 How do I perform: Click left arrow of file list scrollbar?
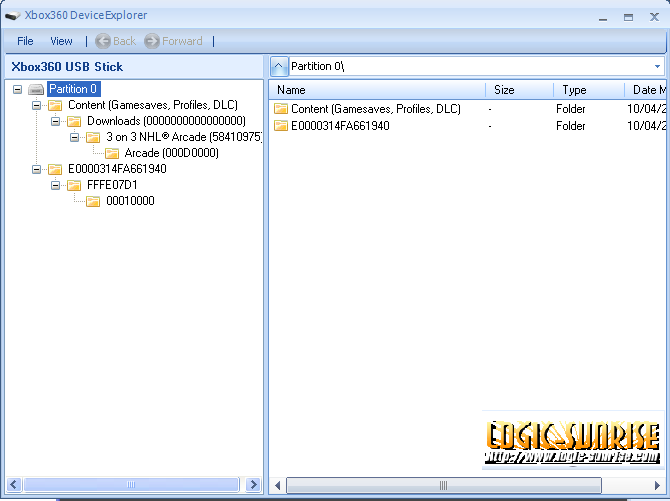[x=278, y=486]
